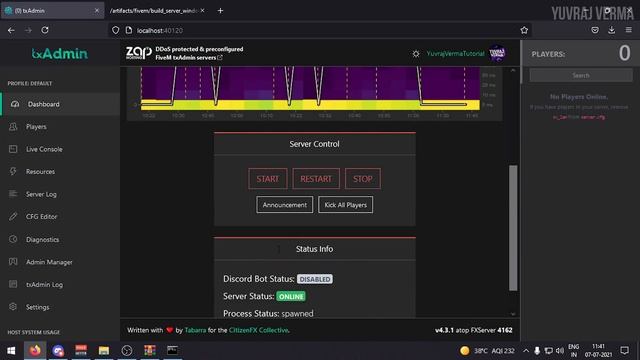The width and height of the screenshot is (640, 360).
Task: Click scroll-down arrow of dashboard scrollbar
Action: click(x=513, y=314)
